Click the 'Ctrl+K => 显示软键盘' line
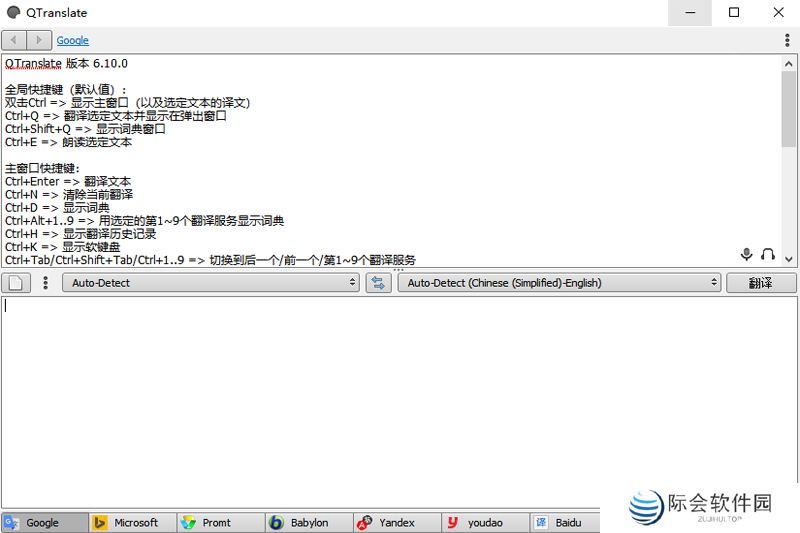The width and height of the screenshot is (800, 533). tap(63, 247)
